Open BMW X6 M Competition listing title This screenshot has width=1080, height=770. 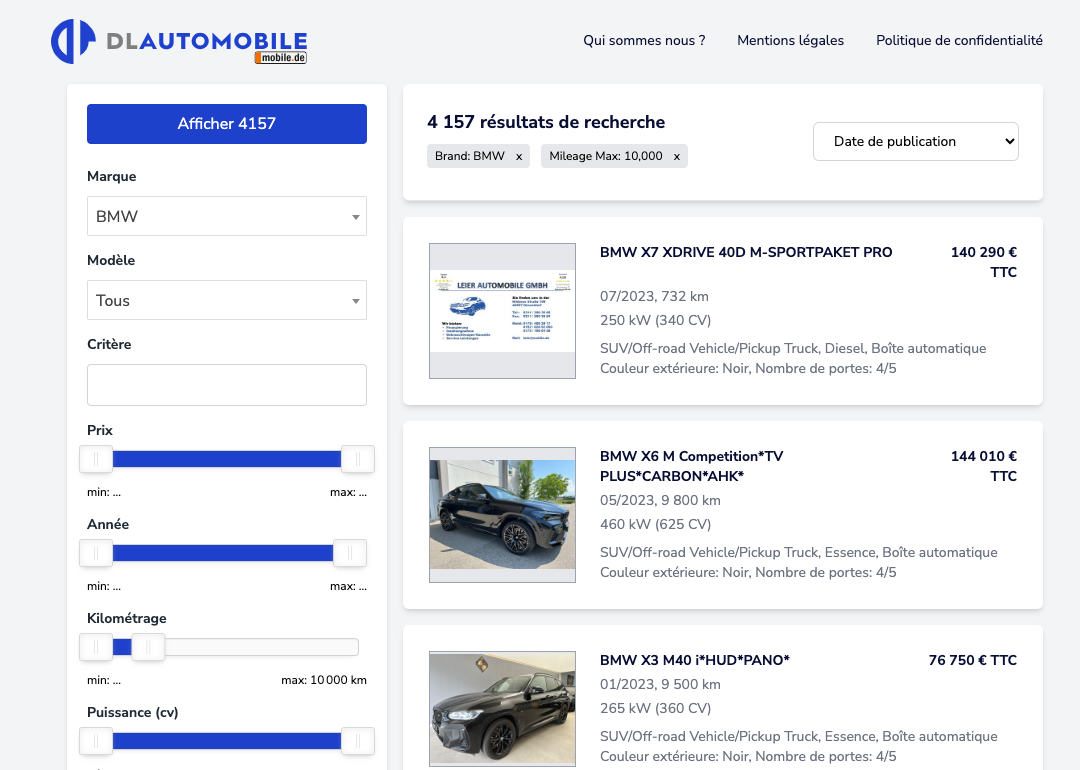692,466
